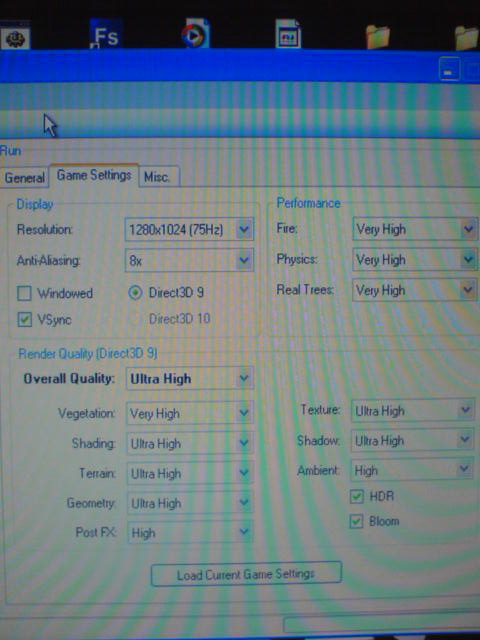This screenshot has height=640, width=480.
Task: Toggle the Bloom checkbox
Action: pyautogui.click(x=356, y=521)
